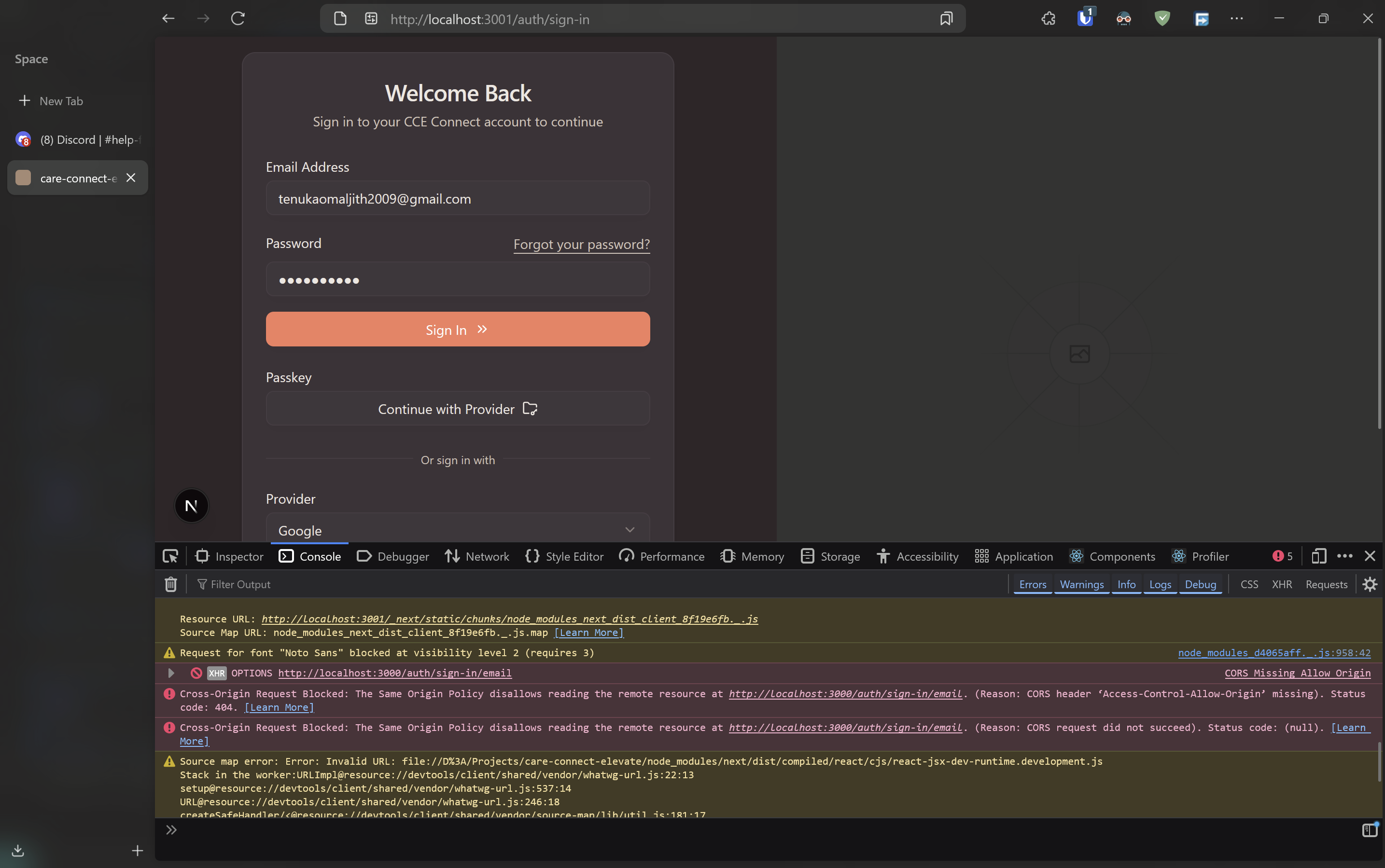The height and width of the screenshot is (868, 1385).
Task: Click the element picker icon in devtools
Action: tap(170, 556)
